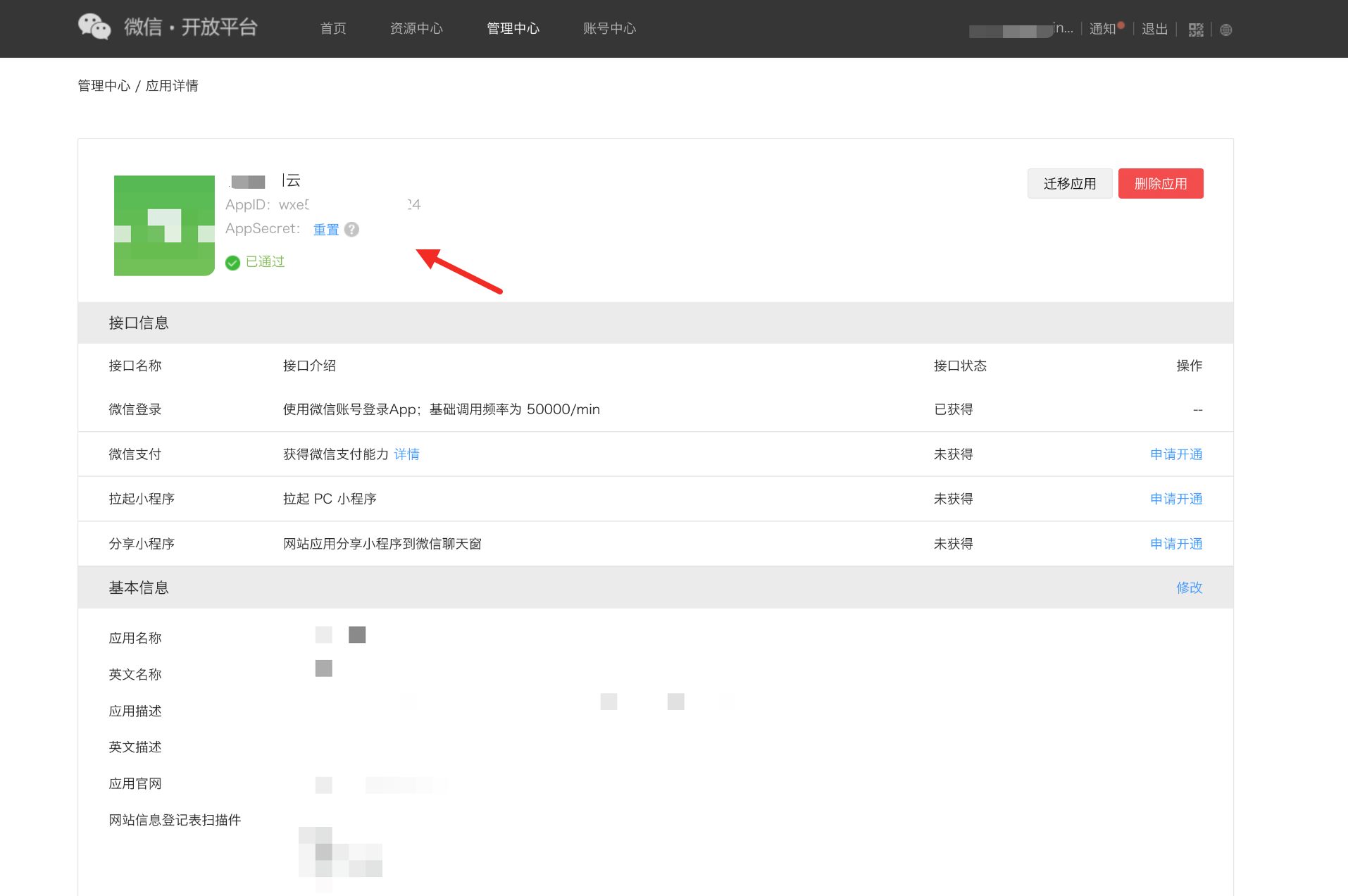This screenshot has height=896, width=1348.
Task: Open 资源中心 in the top navigation
Action: pyautogui.click(x=416, y=28)
